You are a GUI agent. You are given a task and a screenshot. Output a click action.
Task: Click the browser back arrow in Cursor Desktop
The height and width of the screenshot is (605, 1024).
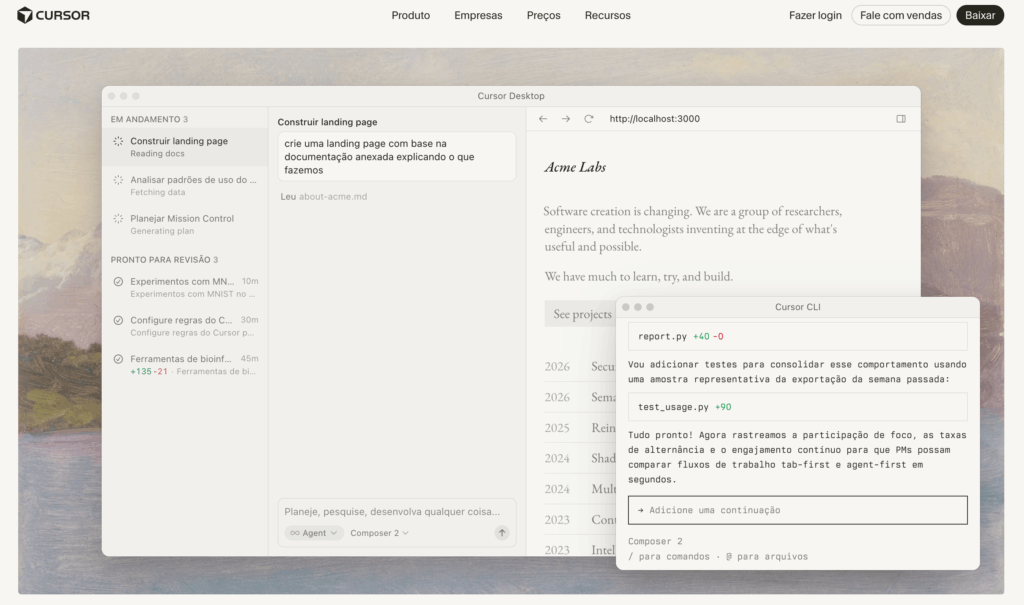pos(543,119)
